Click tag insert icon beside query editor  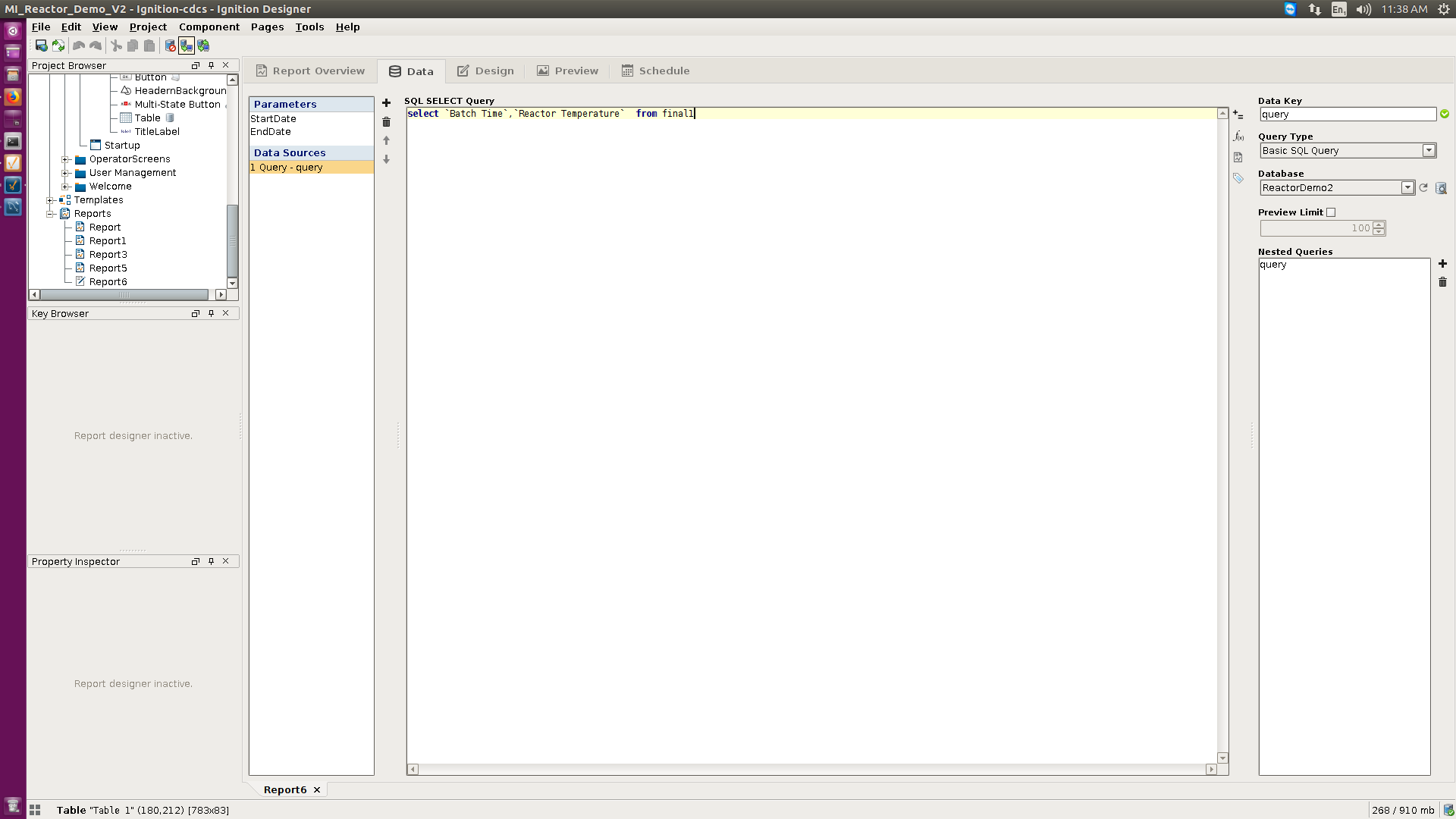(x=1238, y=178)
